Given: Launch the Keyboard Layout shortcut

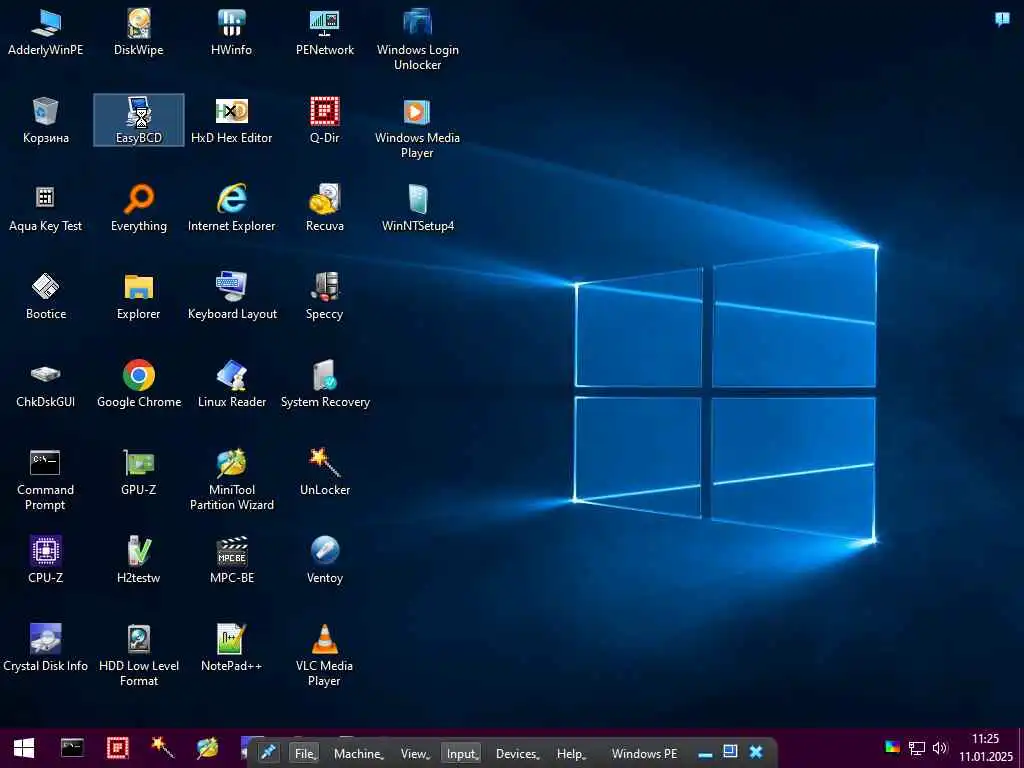Looking at the screenshot, I should pos(231,297).
